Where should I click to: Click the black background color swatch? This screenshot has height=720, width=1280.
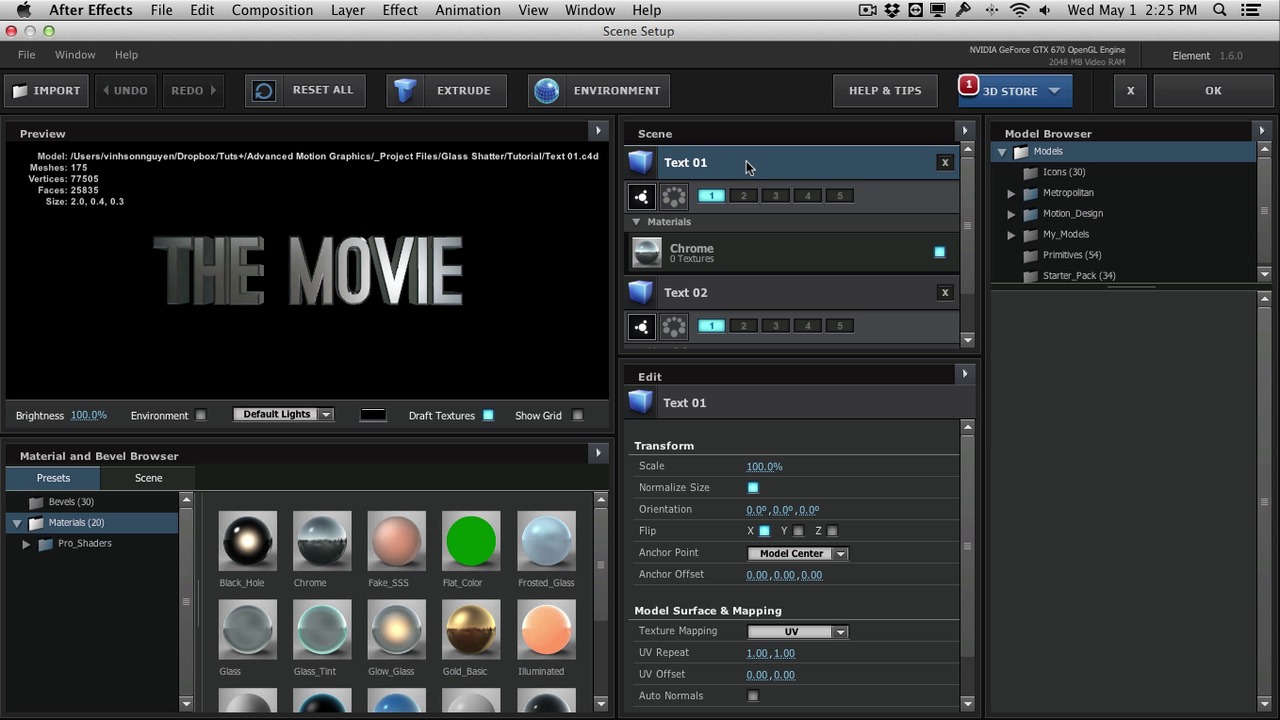(373, 415)
